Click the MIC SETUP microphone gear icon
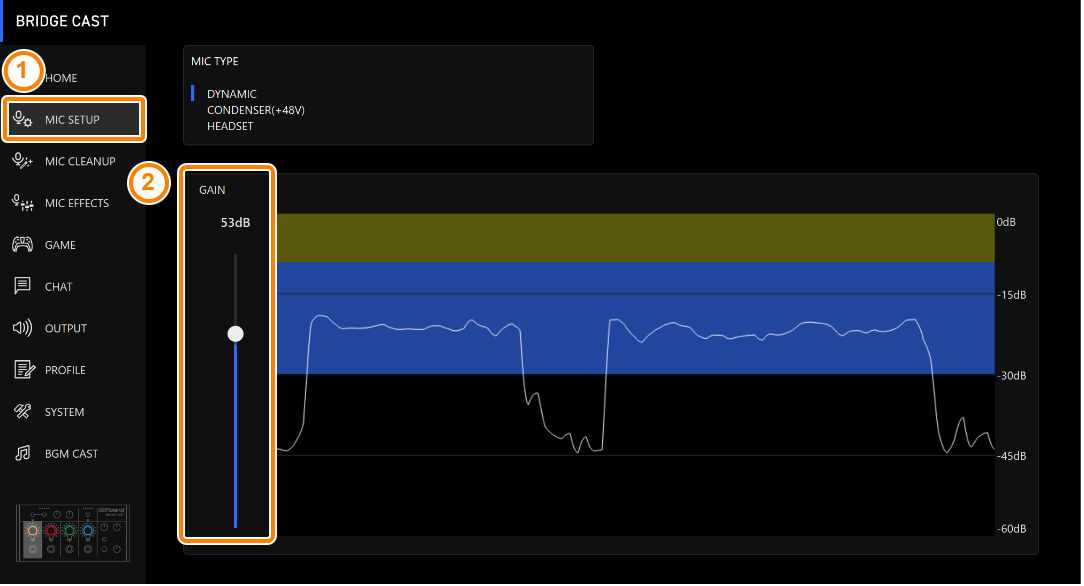This screenshot has width=1084, height=586. (22, 120)
